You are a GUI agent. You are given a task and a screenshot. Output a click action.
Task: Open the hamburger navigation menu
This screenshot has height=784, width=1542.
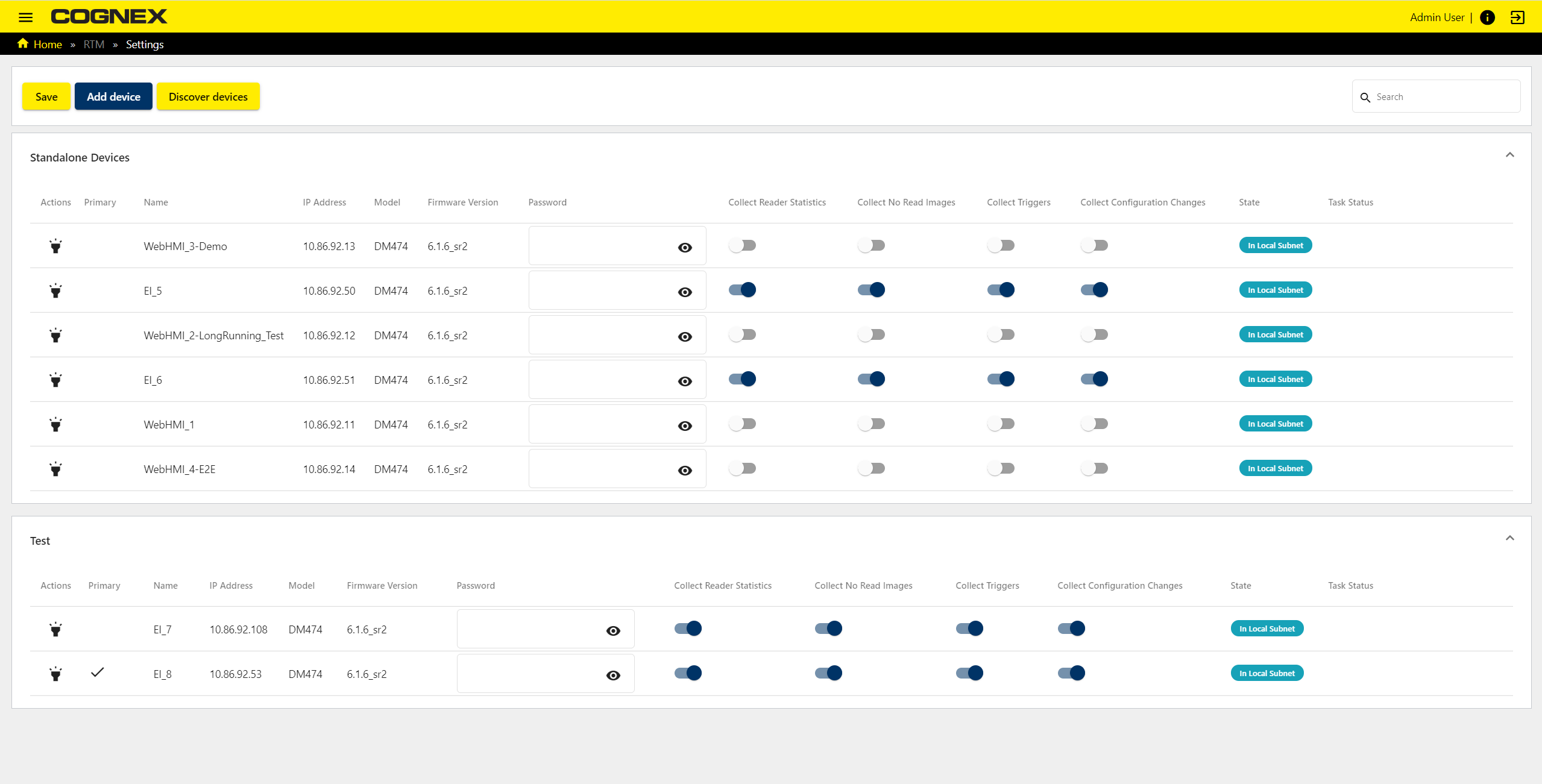[x=26, y=17]
